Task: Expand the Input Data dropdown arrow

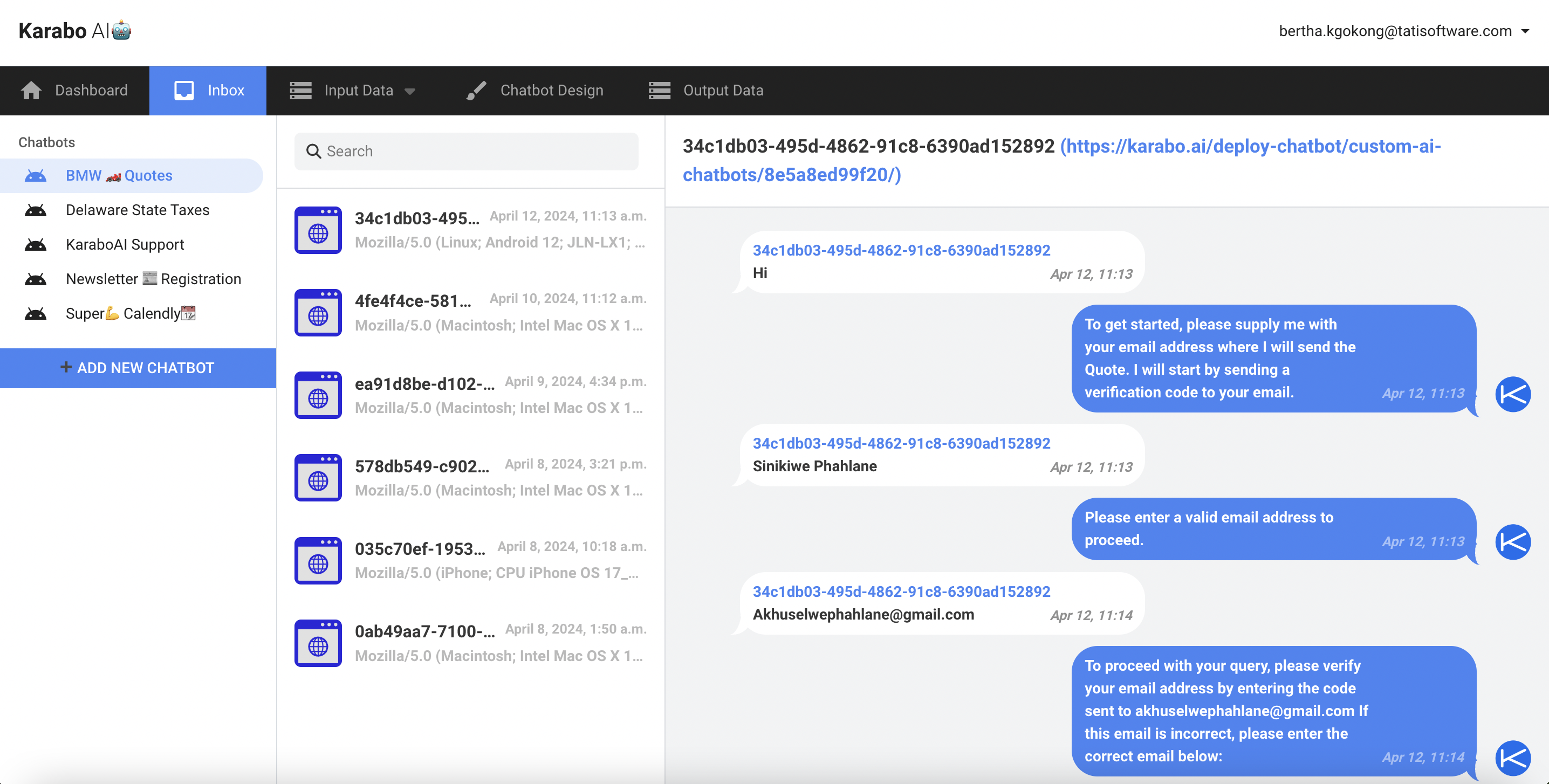Action: (410, 91)
